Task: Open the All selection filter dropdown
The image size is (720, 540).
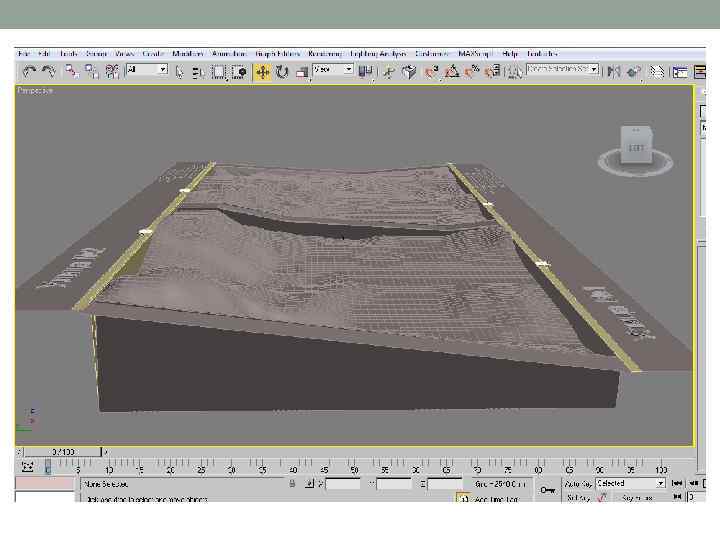Action: [x=147, y=70]
